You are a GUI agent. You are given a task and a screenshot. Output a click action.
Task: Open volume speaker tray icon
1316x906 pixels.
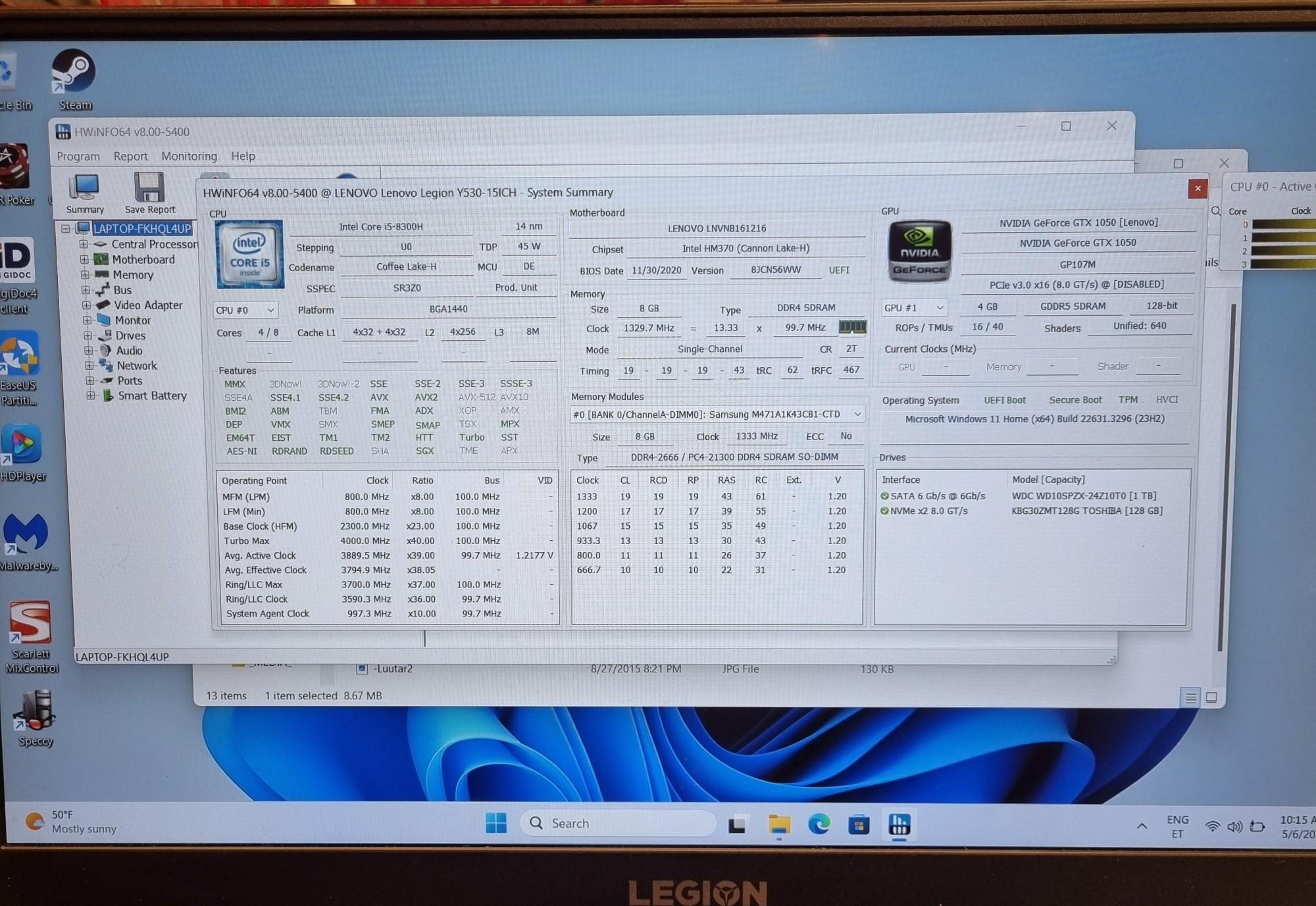point(1234,826)
